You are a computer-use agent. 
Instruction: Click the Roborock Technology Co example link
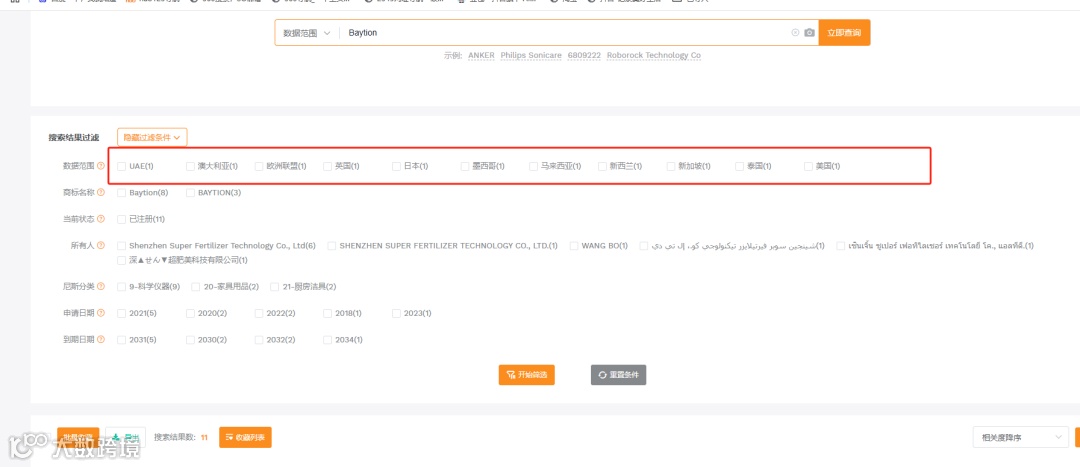(x=654, y=55)
